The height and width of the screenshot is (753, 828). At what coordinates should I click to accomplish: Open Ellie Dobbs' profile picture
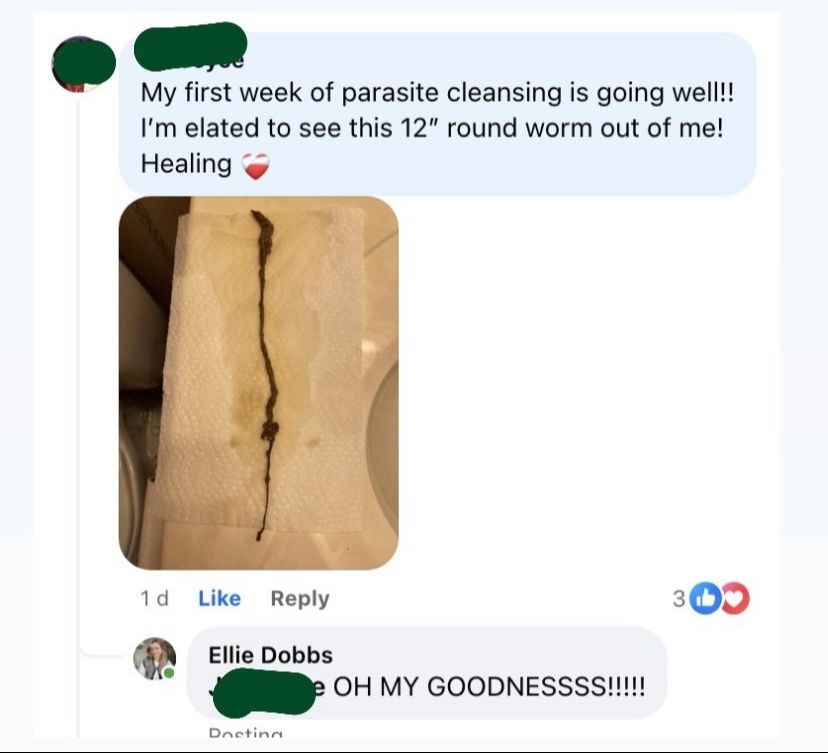tap(155, 658)
